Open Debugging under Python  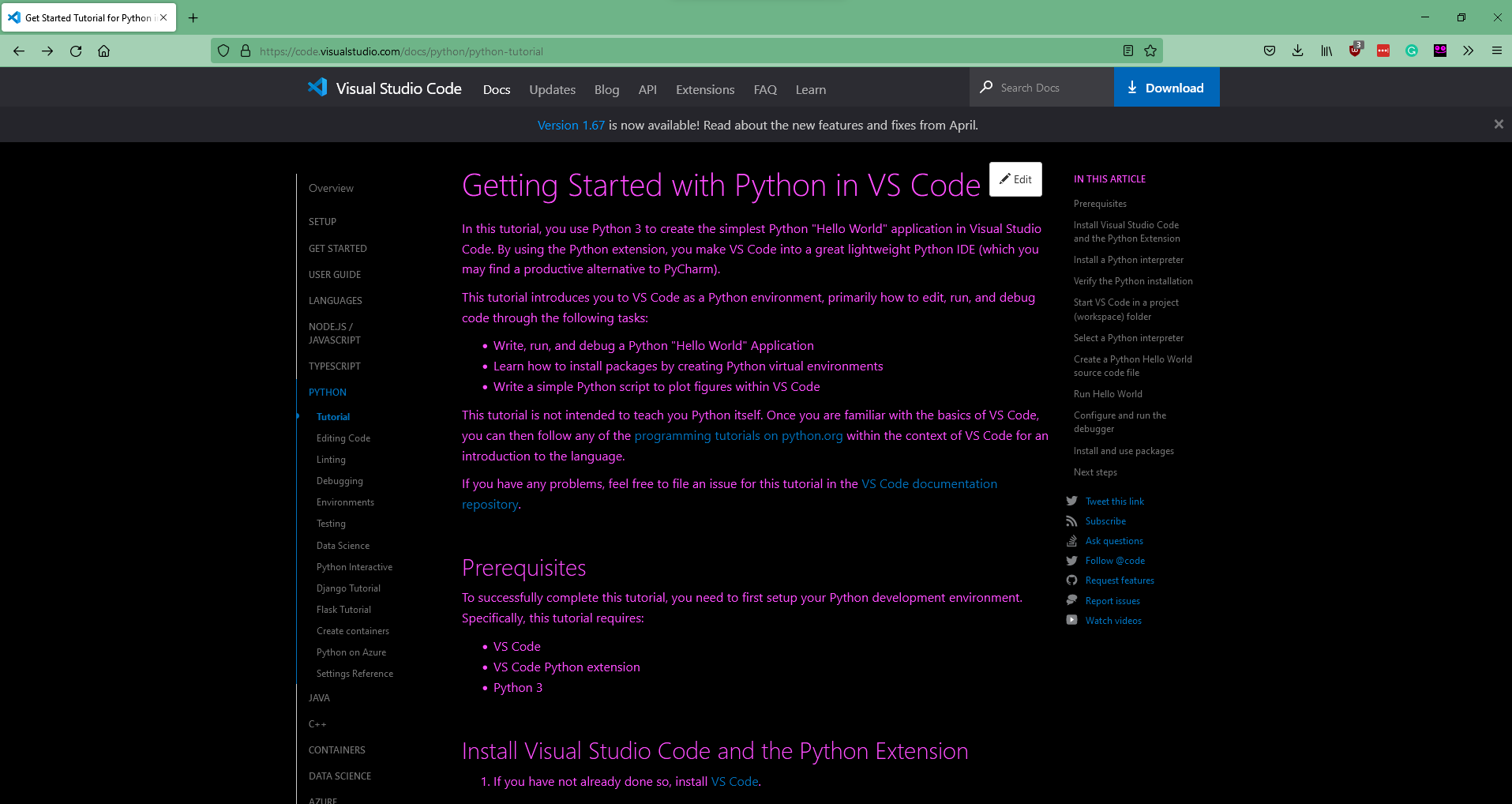340,480
